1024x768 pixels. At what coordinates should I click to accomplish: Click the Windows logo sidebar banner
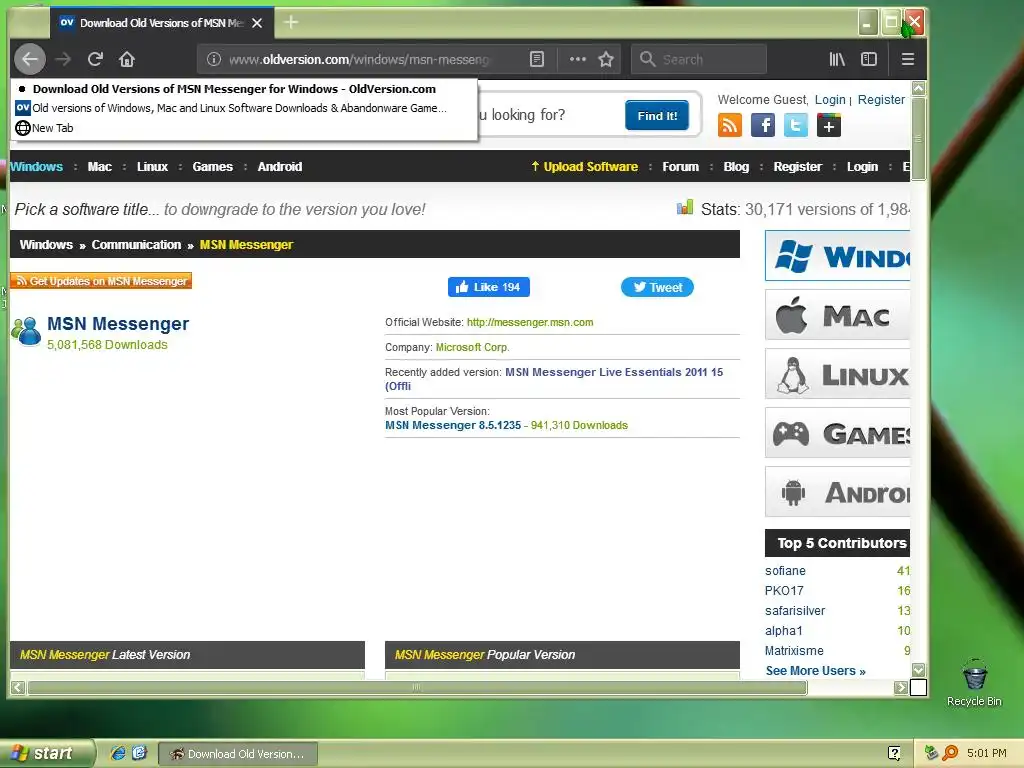[837, 255]
